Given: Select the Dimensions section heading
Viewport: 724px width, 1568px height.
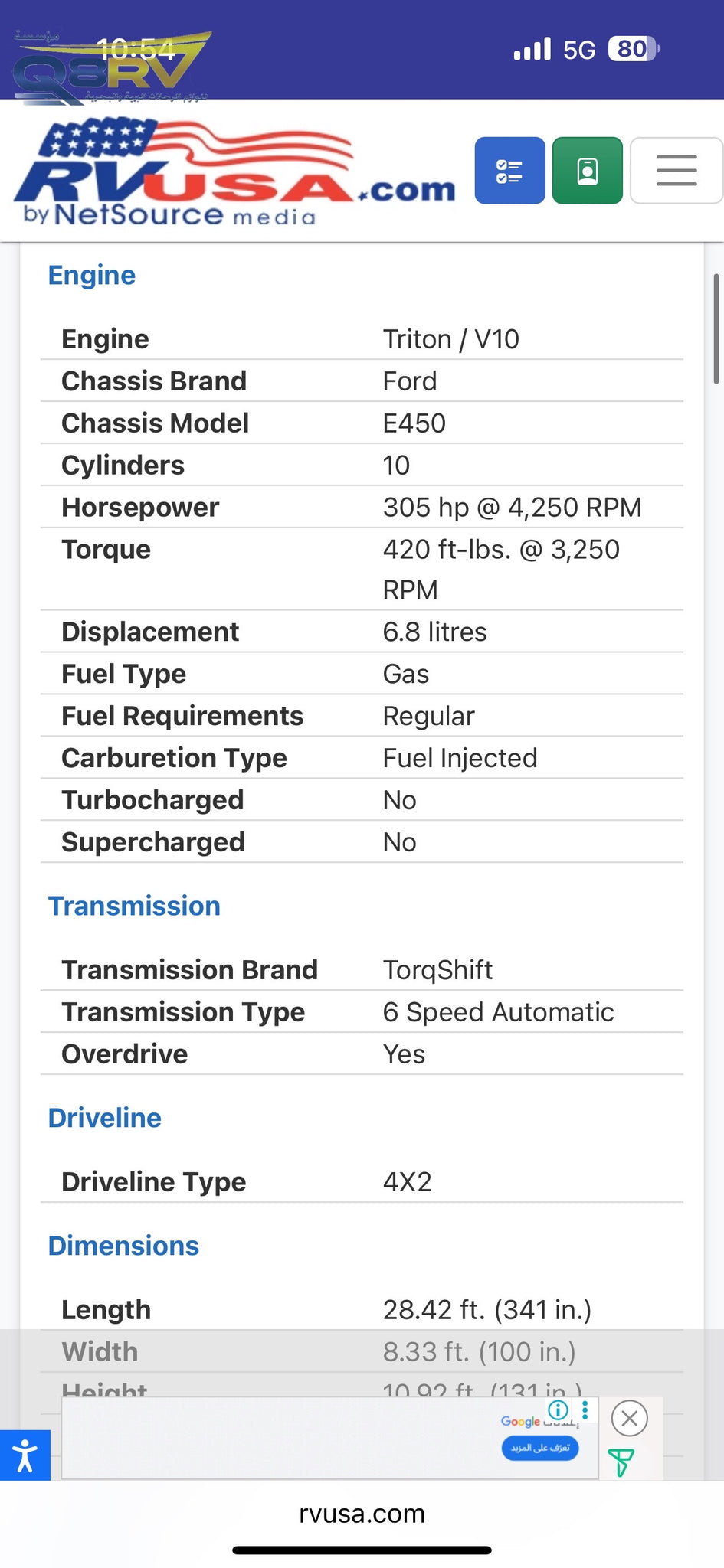Looking at the screenshot, I should pos(123,1246).
